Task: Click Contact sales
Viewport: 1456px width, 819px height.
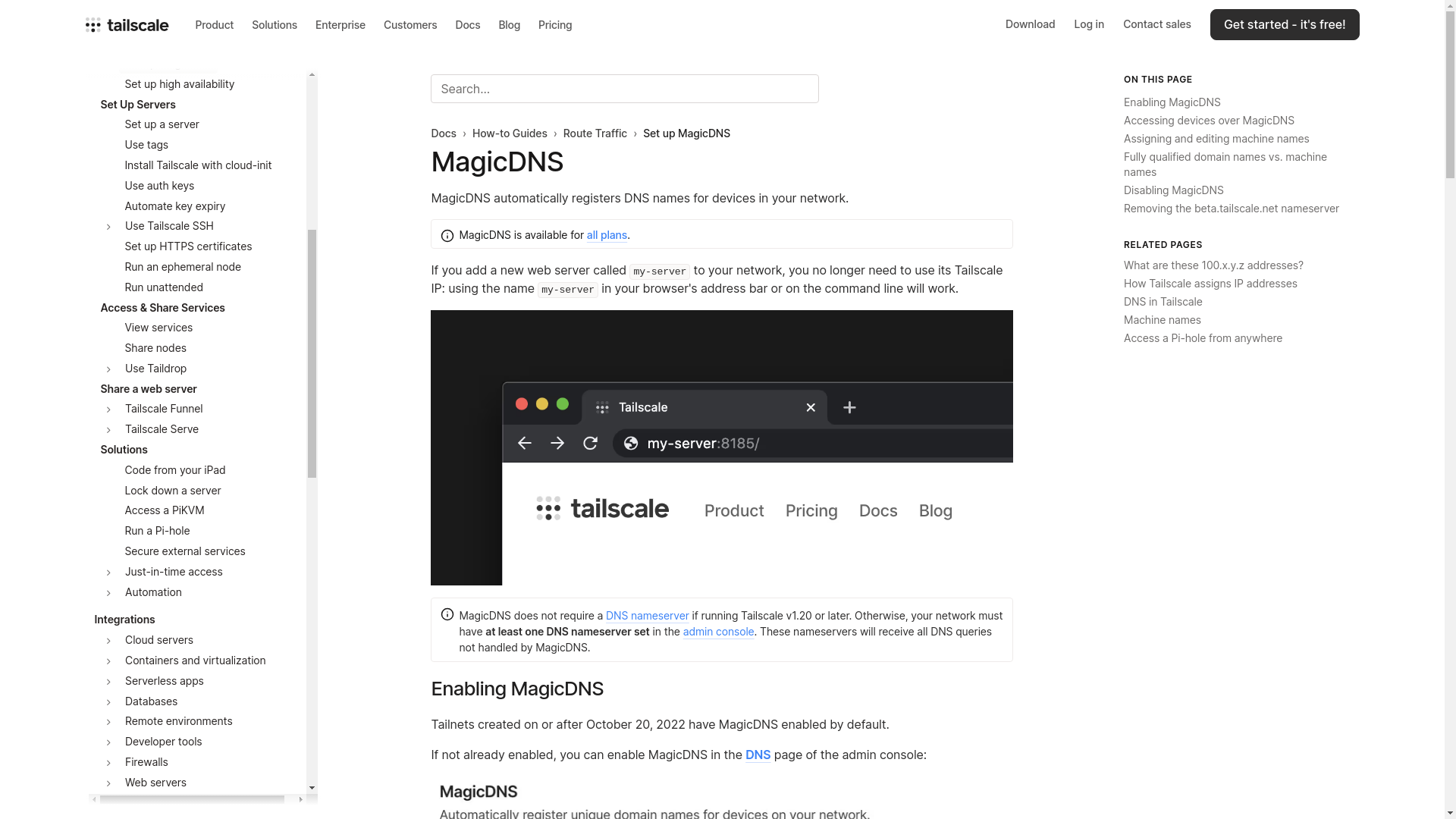Action: (1157, 24)
